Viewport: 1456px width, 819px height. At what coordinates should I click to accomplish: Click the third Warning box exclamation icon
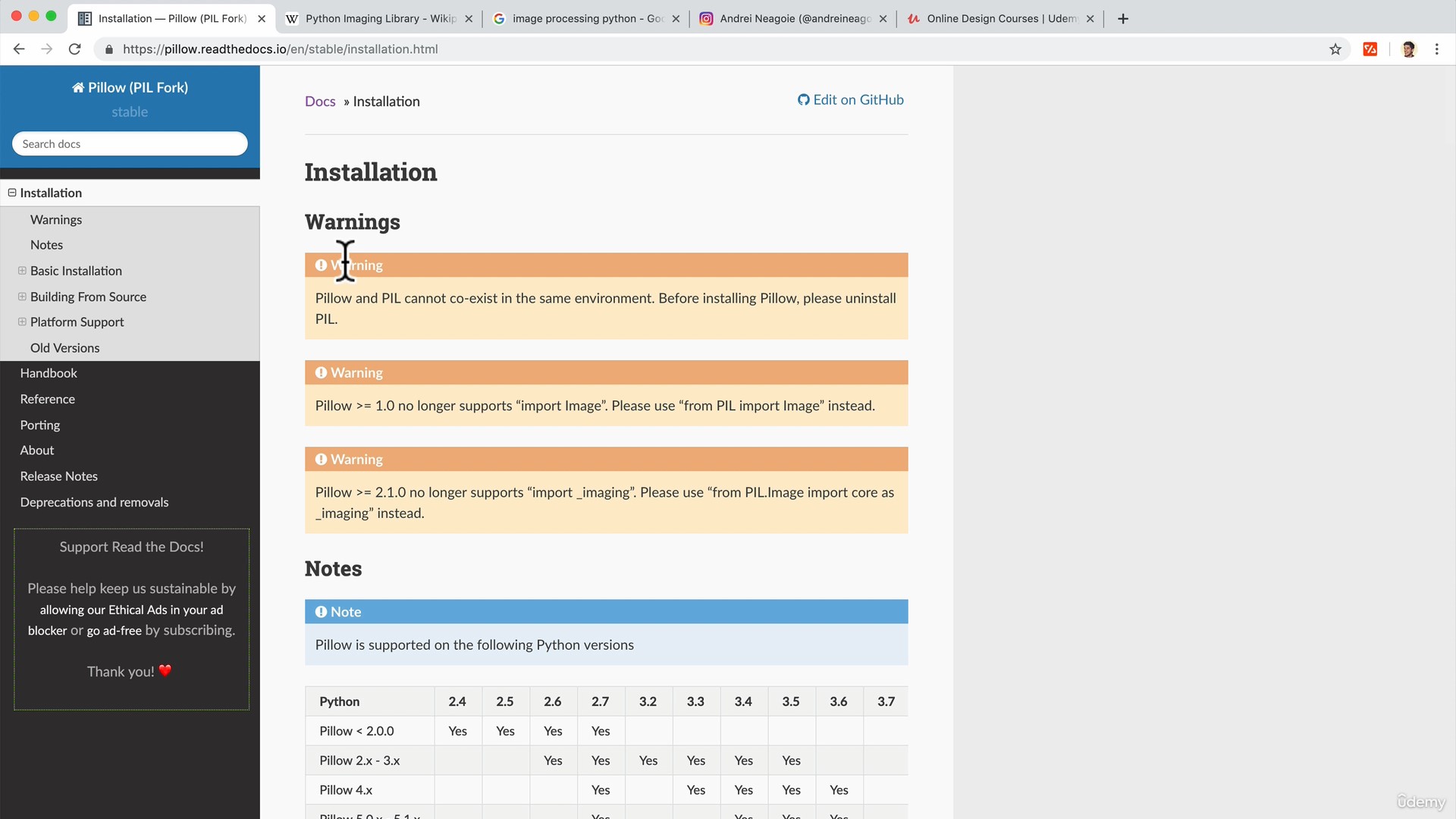[321, 459]
